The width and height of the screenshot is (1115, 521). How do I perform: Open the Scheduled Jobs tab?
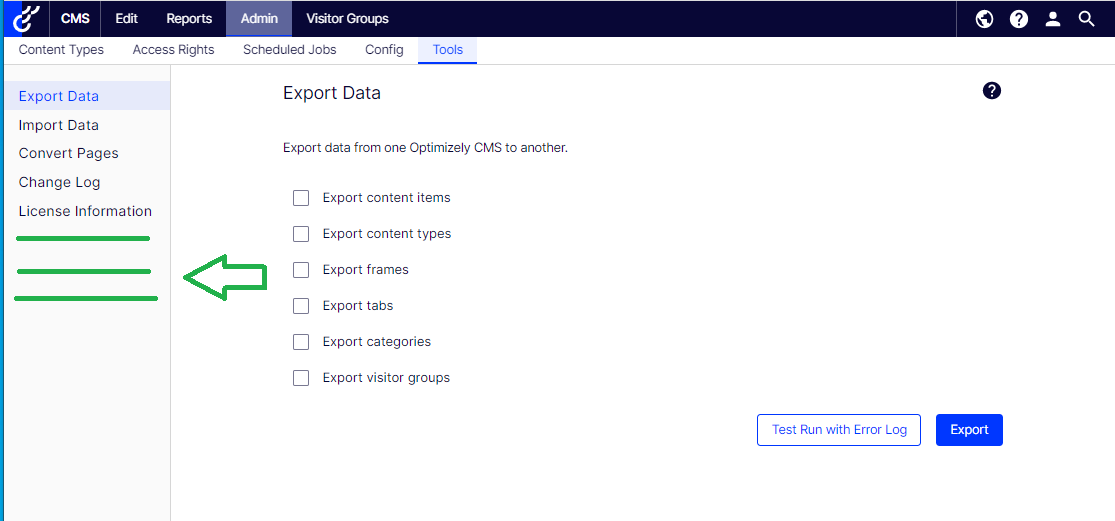click(x=289, y=50)
